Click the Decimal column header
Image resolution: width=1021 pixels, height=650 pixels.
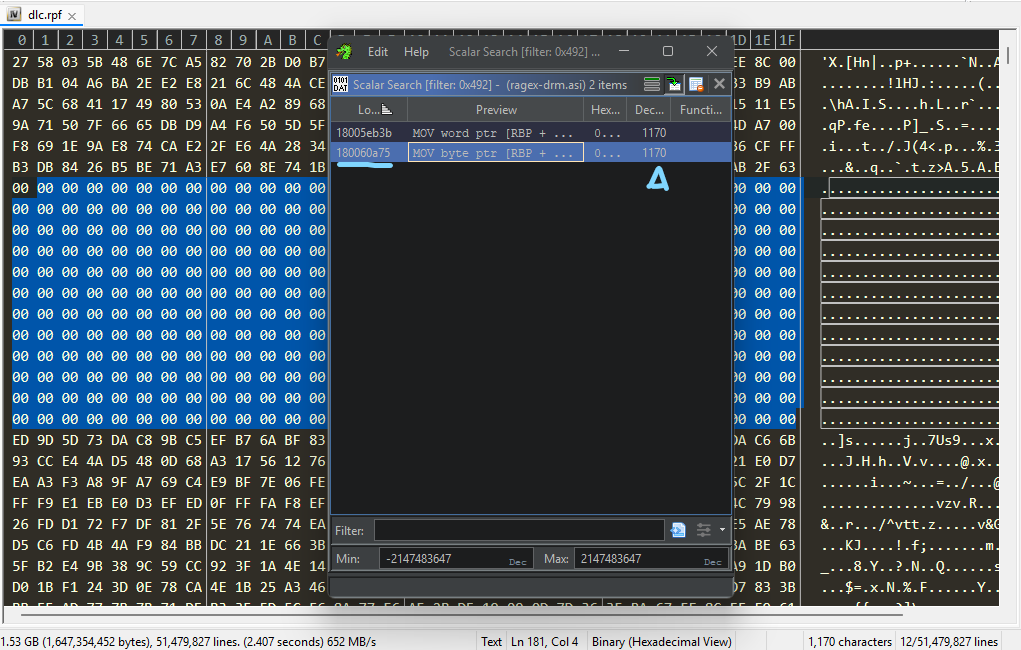tap(649, 109)
